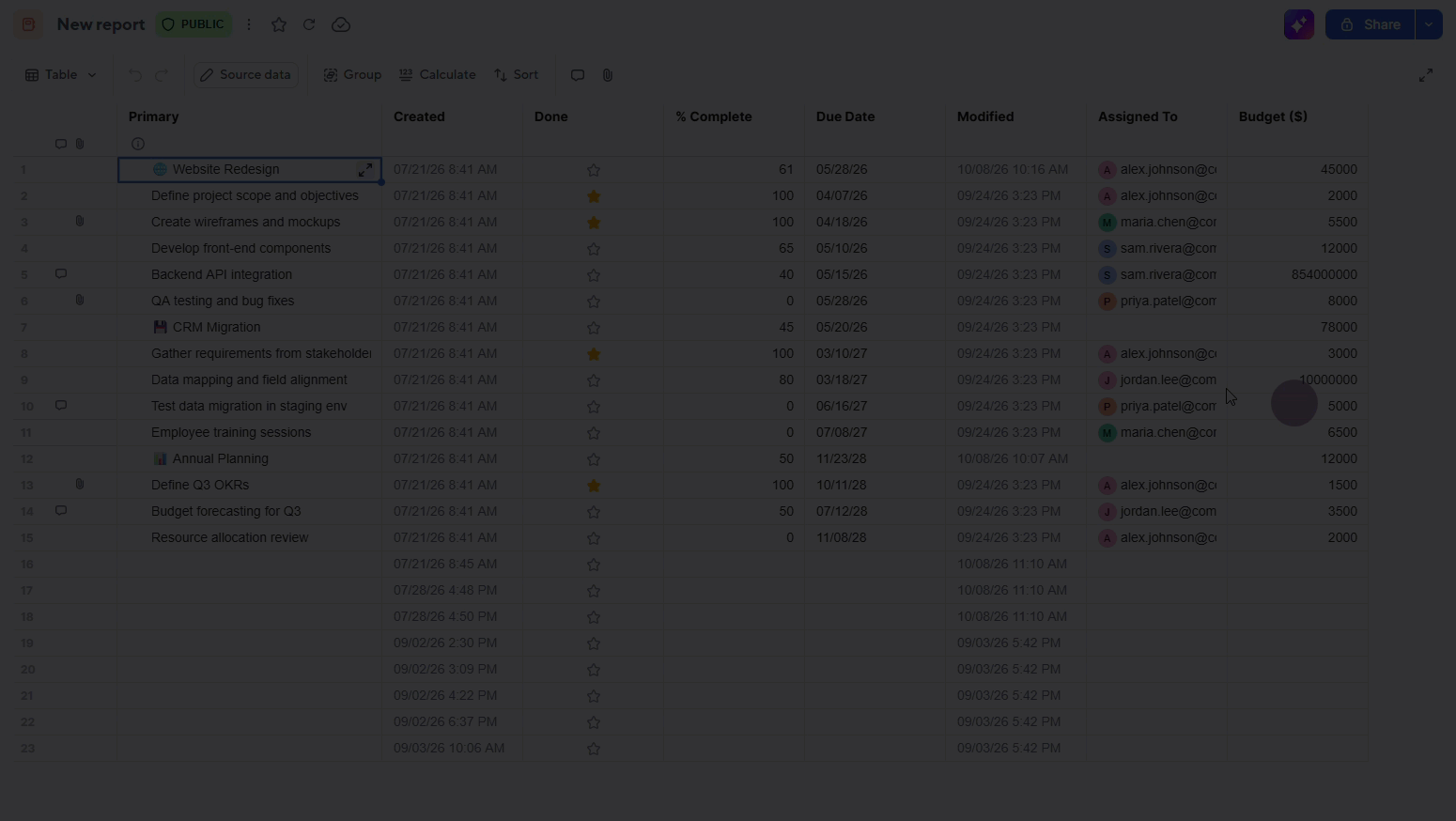
Task: Open the three-dot more options menu
Action: [x=249, y=24]
